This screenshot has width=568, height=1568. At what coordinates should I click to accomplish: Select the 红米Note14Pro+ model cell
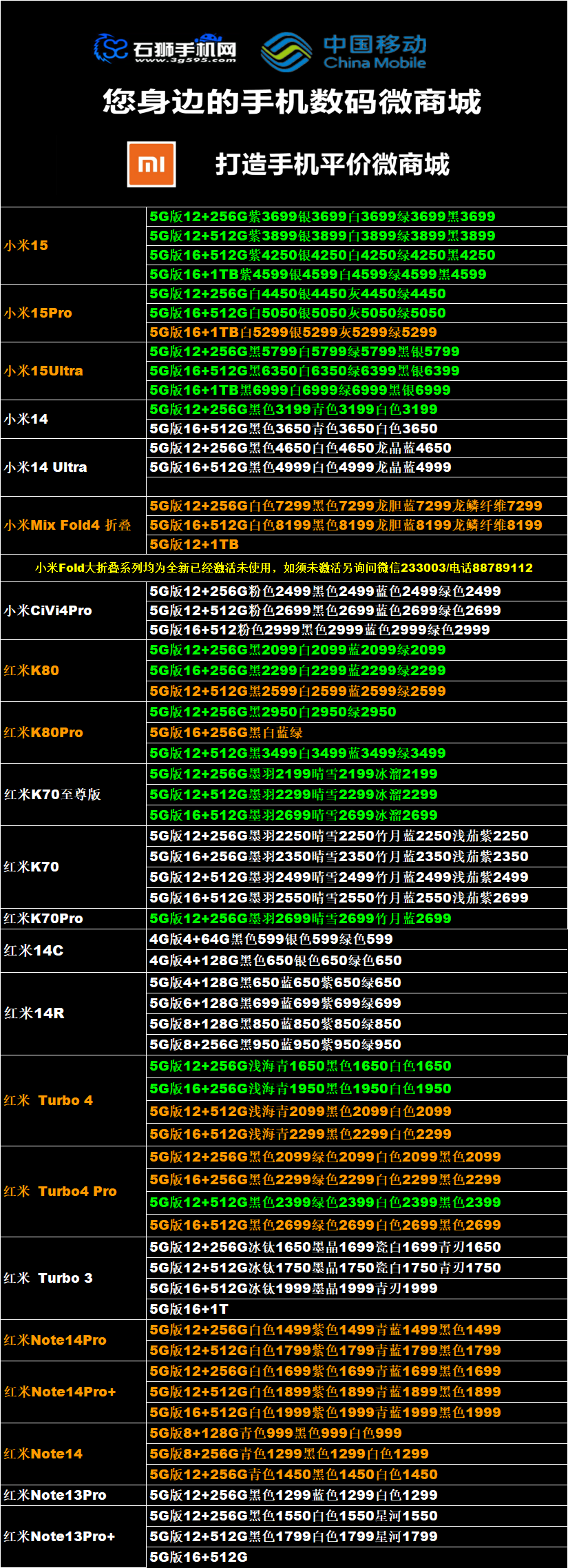pyautogui.click(x=73, y=1392)
